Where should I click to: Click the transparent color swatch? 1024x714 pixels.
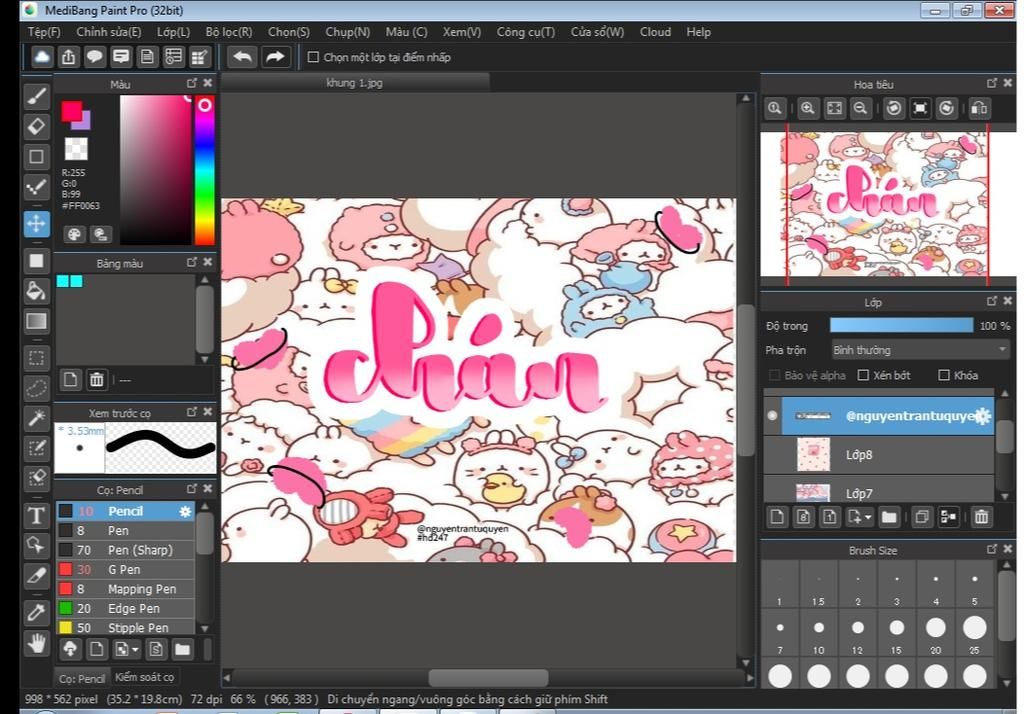(x=76, y=149)
